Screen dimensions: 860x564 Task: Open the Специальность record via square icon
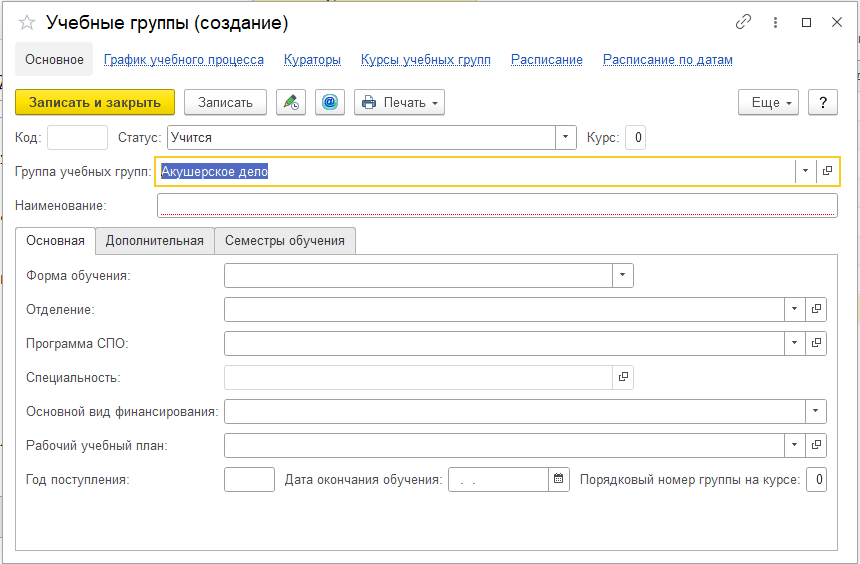(623, 377)
